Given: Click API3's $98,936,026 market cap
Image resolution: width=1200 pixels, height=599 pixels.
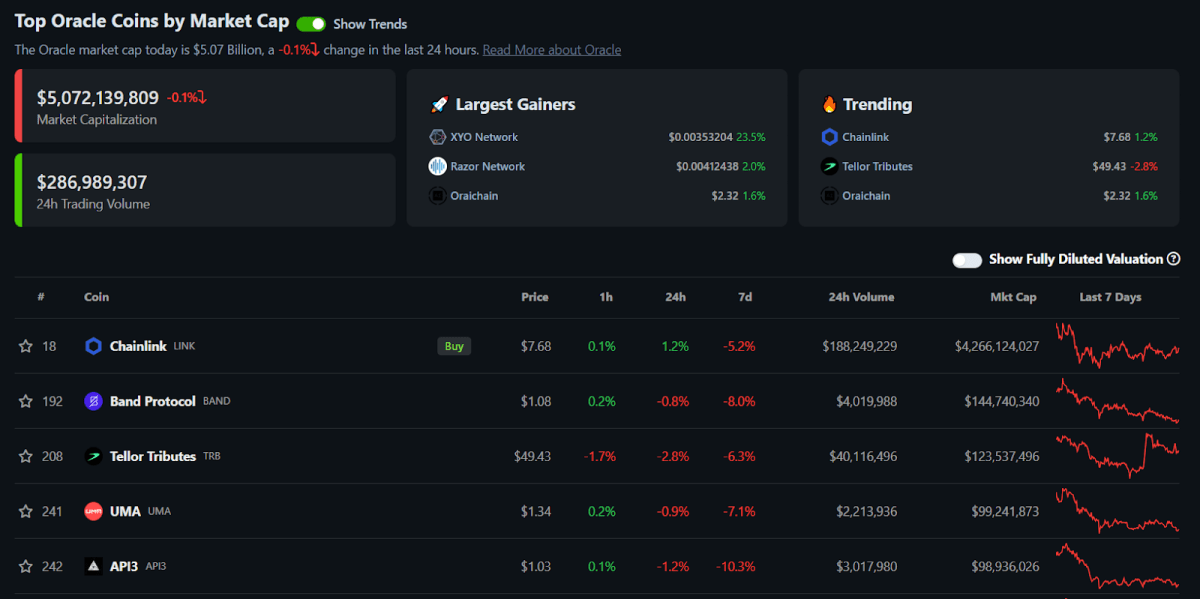Looking at the screenshot, I should tap(1005, 566).
